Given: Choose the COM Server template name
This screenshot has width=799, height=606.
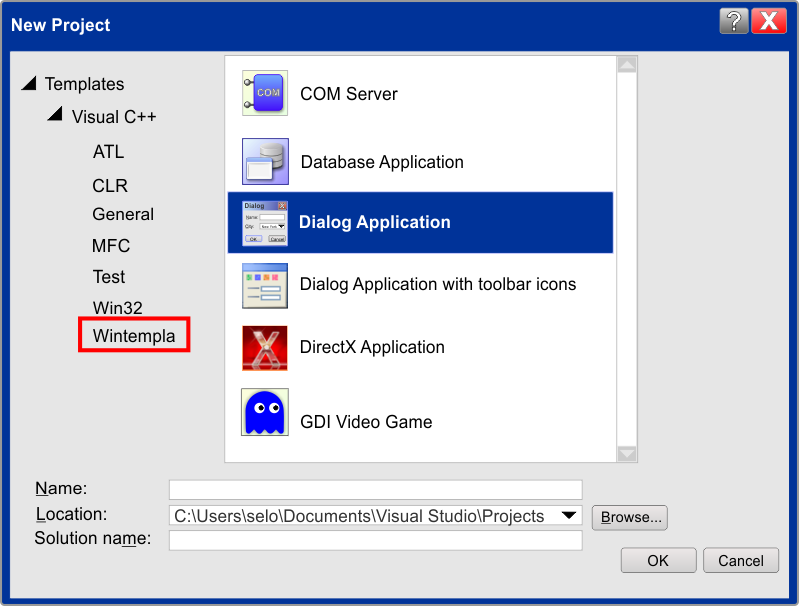Looking at the screenshot, I should pyautogui.click(x=349, y=94).
